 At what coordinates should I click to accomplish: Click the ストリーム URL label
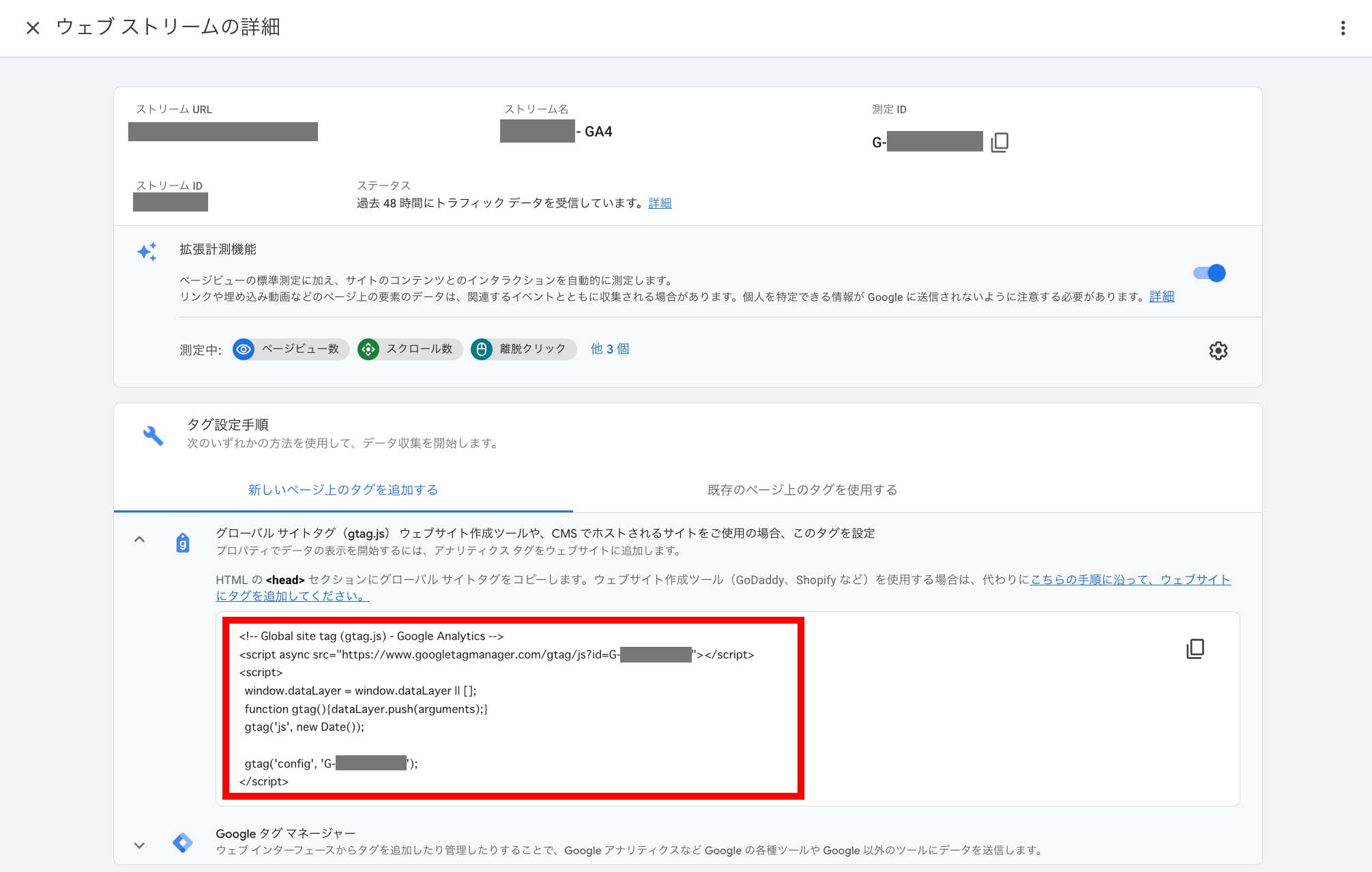(174, 109)
